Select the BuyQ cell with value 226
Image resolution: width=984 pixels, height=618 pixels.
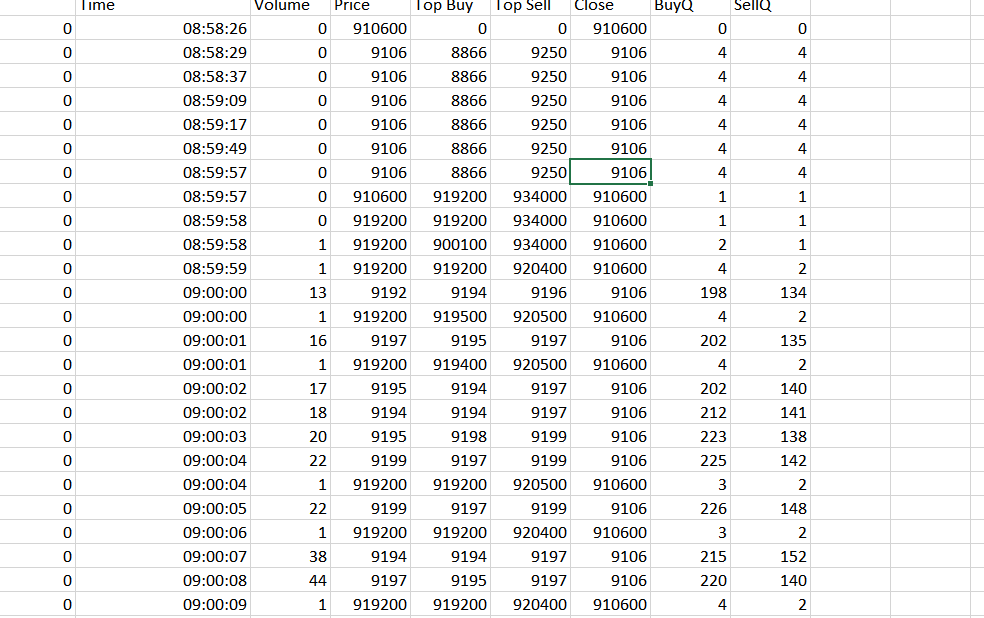tap(690, 508)
